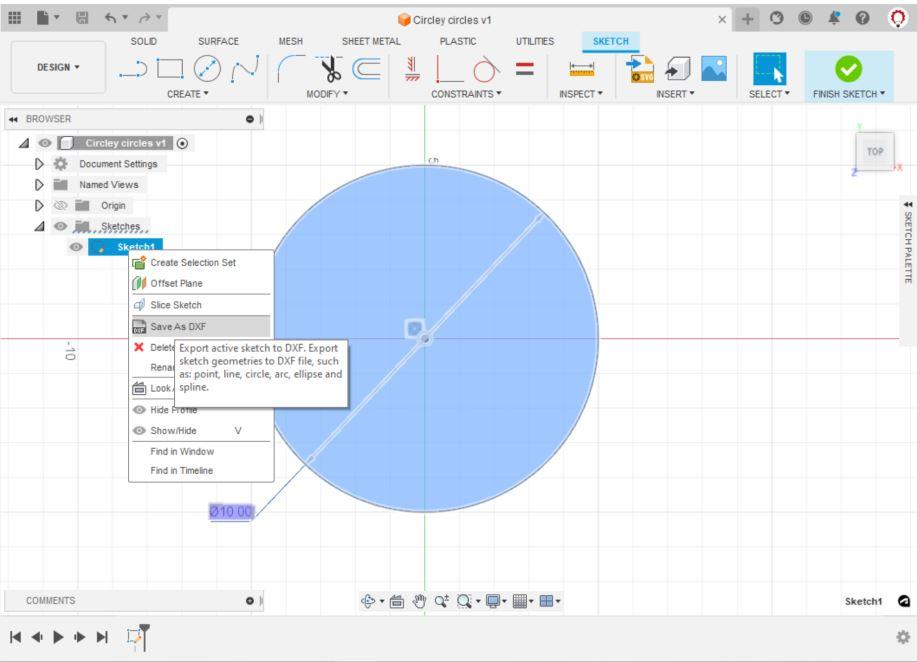Screen dimensions: 917x662
Task: Click the Redo arrow
Action: click(x=145, y=18)
